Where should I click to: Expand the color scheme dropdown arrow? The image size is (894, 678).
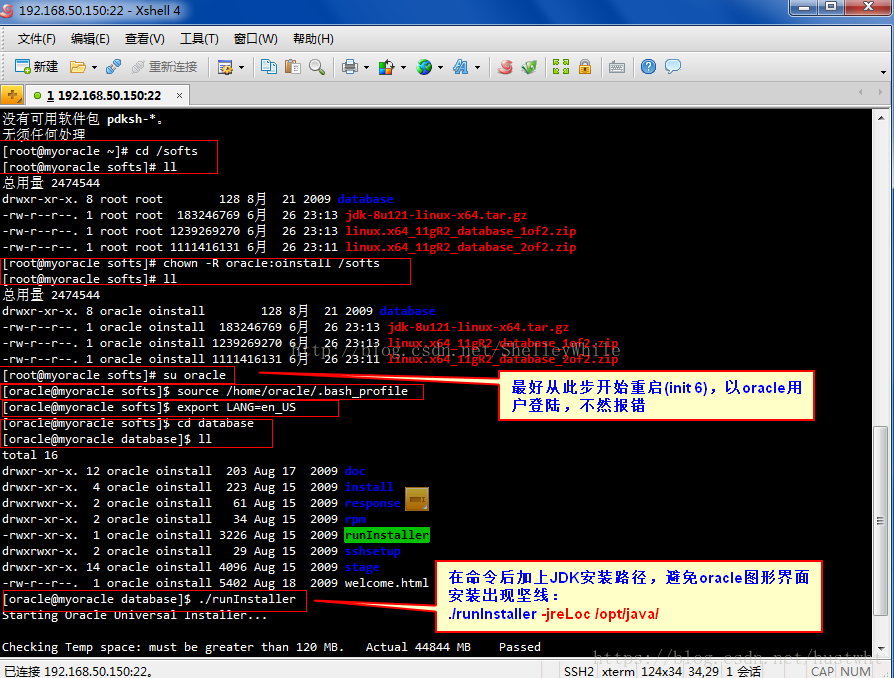point(403,67)
